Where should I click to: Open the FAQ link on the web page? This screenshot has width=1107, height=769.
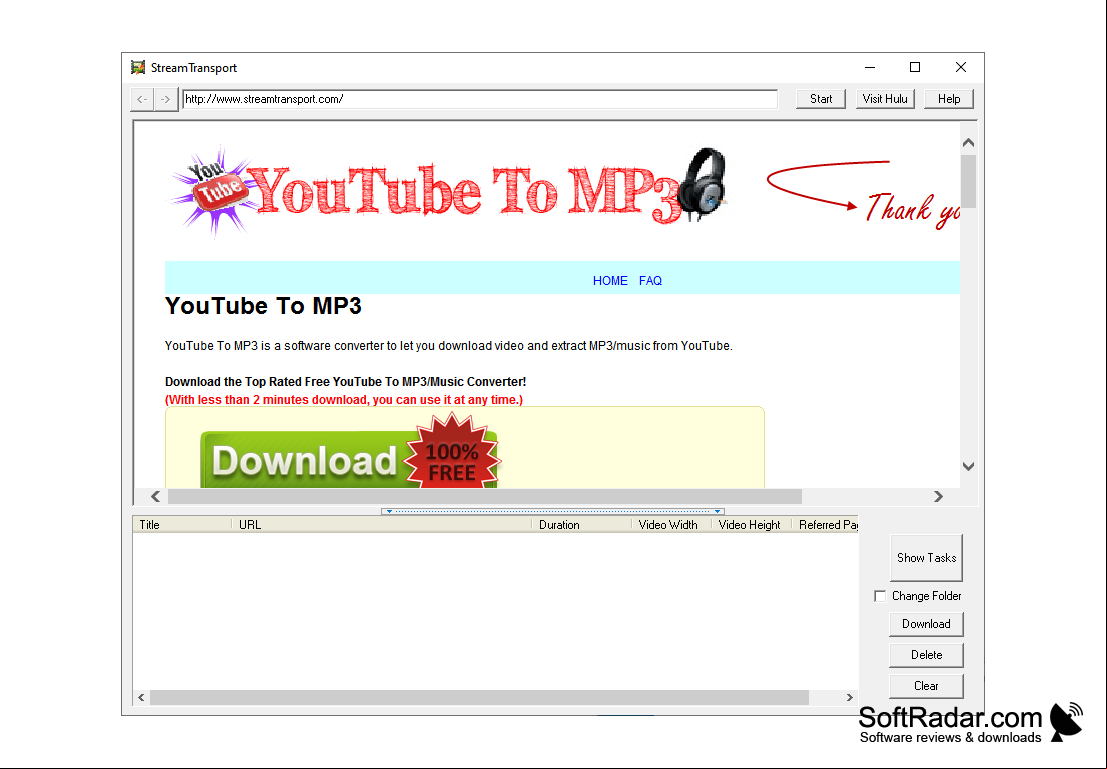coord(650,280)
